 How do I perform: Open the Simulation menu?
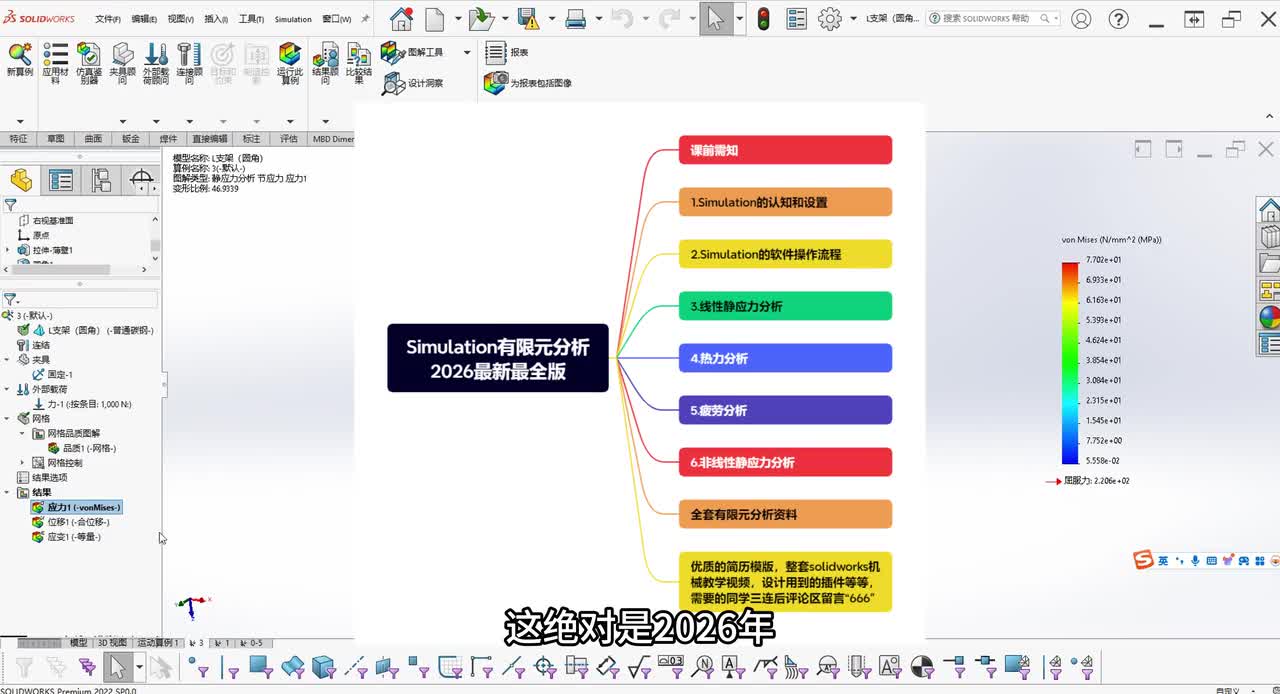pyautogui.click(x=293, y=19)
